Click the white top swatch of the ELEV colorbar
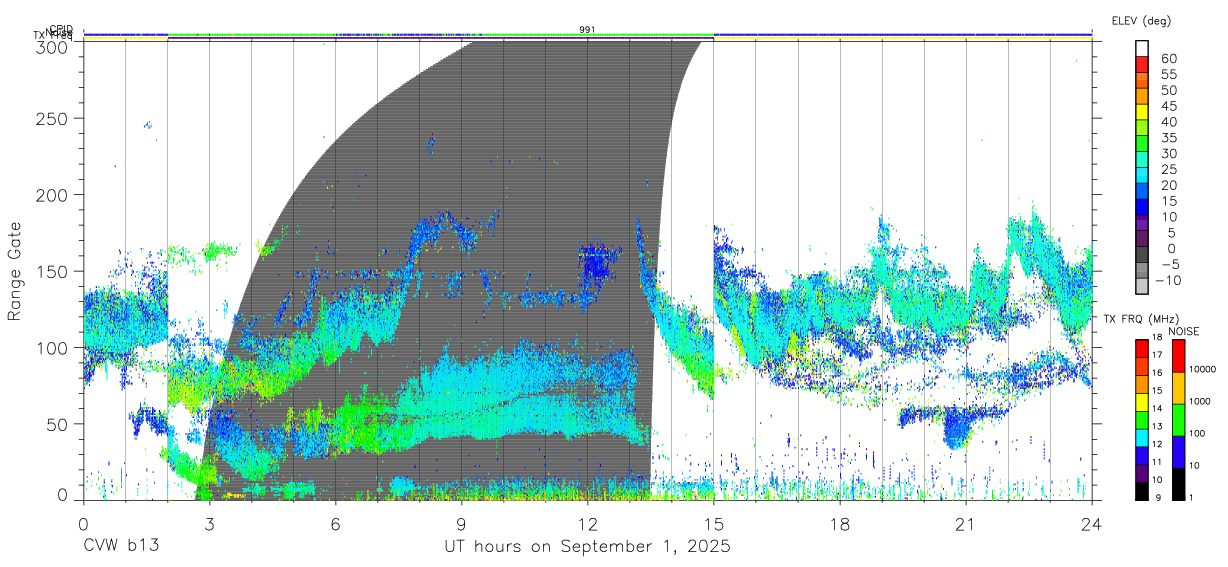The image size is (1228, 567). [x=1142, y=50]
